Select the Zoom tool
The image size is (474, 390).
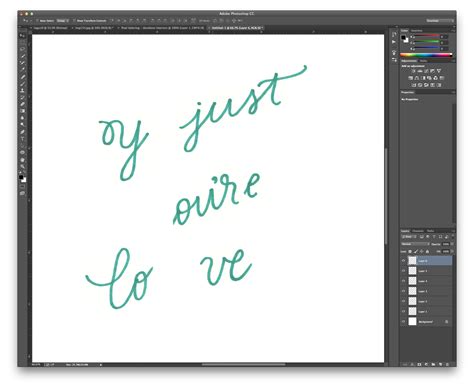click(x=22, y=166)
